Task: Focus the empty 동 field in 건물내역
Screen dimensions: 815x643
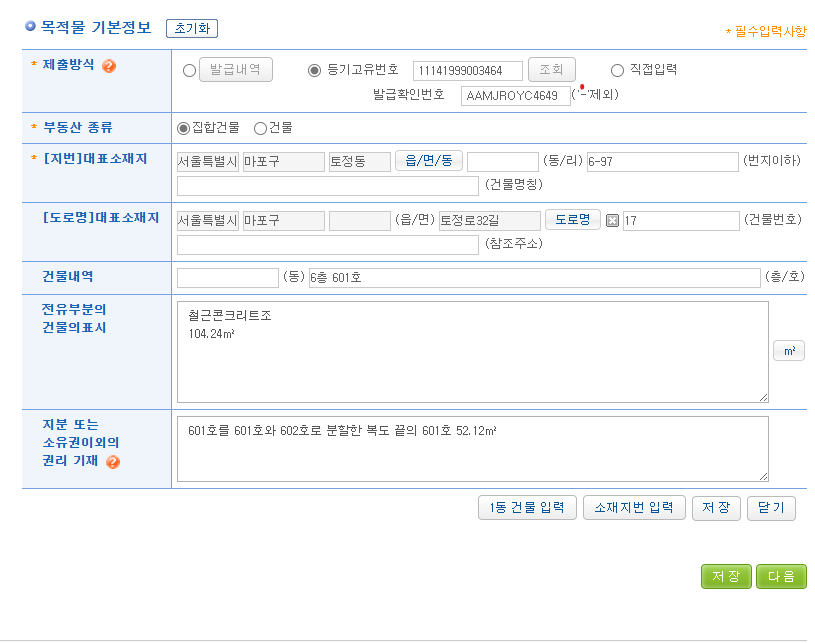Action: tap(228, 278)
